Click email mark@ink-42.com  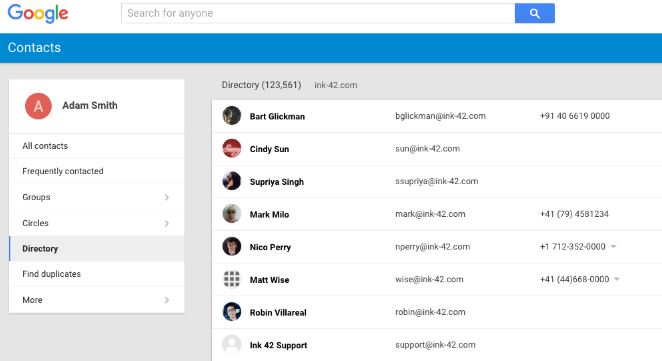[430, 214]
